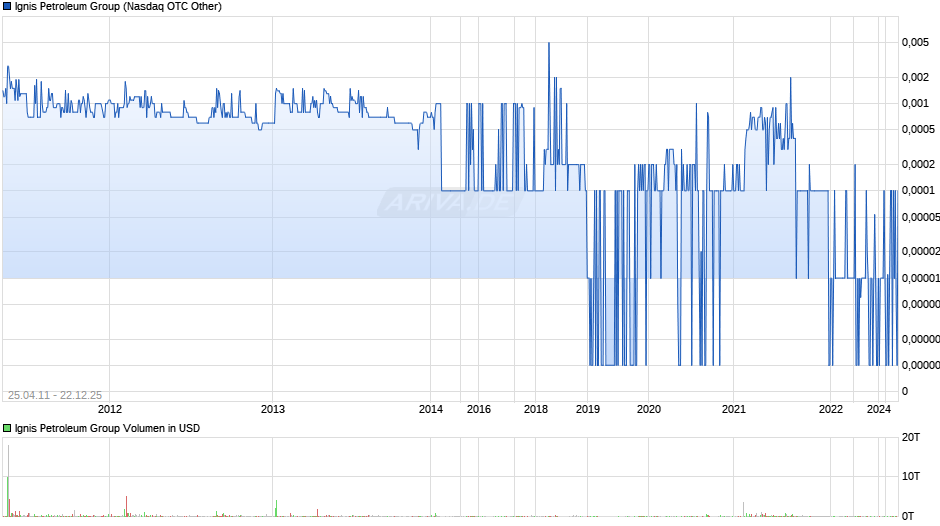
Task: Click the 0,0005 price axis label
Action: tap(918, 130)
